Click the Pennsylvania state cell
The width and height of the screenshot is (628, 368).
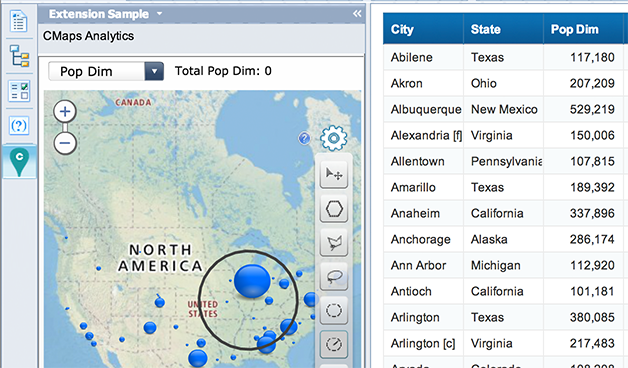coord(503,161)
